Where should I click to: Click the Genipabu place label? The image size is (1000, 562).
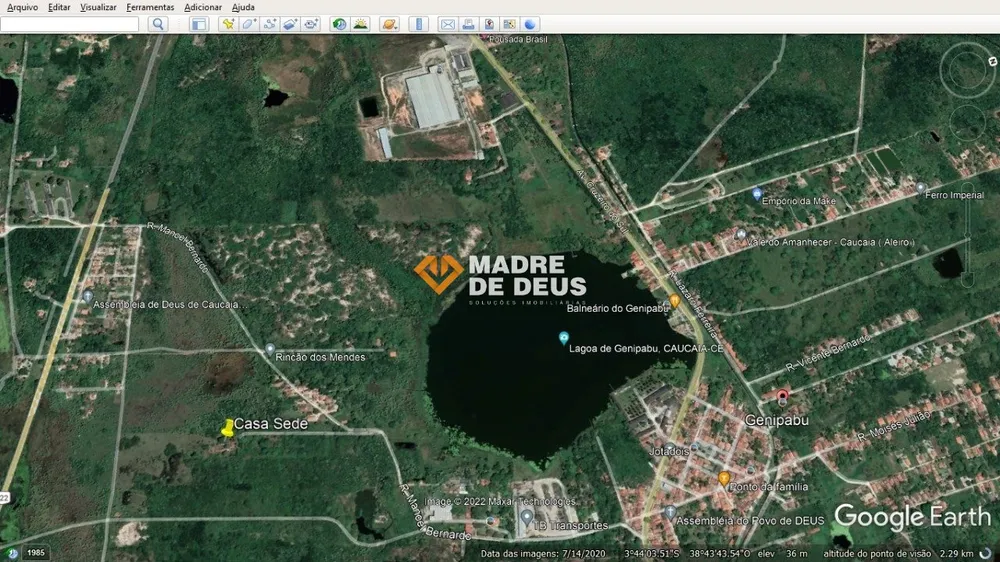click(x=776, y=420)
